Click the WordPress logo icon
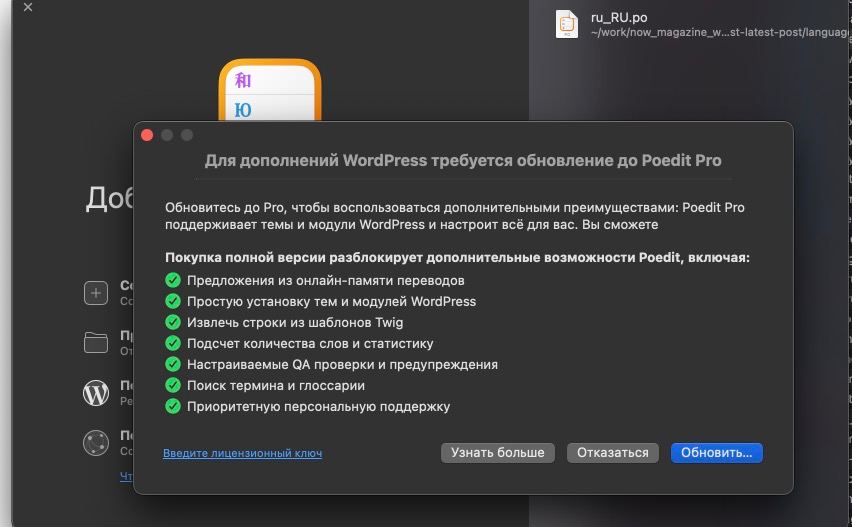 tap(96, 393)
